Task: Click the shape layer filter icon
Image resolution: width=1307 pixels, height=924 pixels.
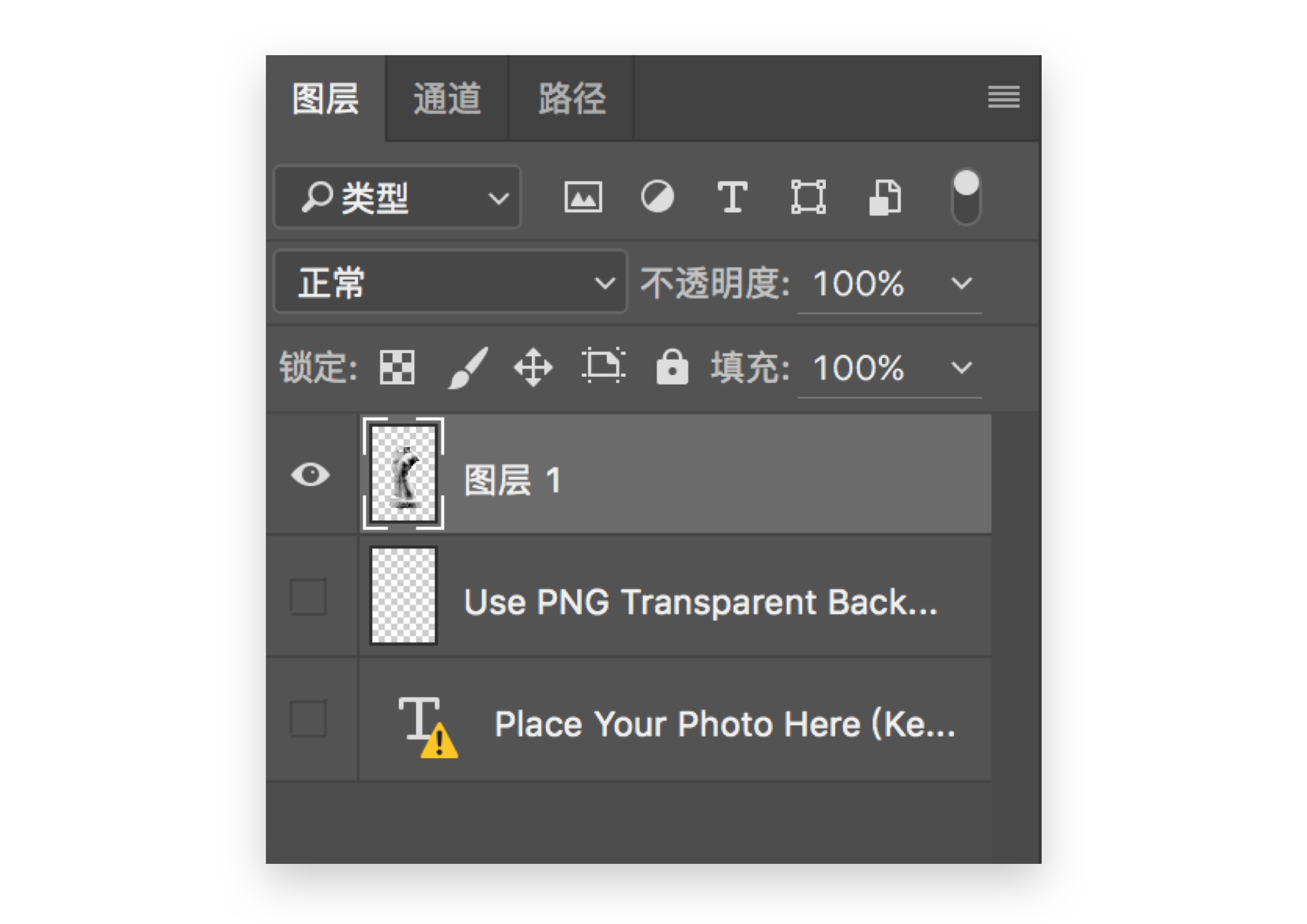Action: (x=808, y=197)
